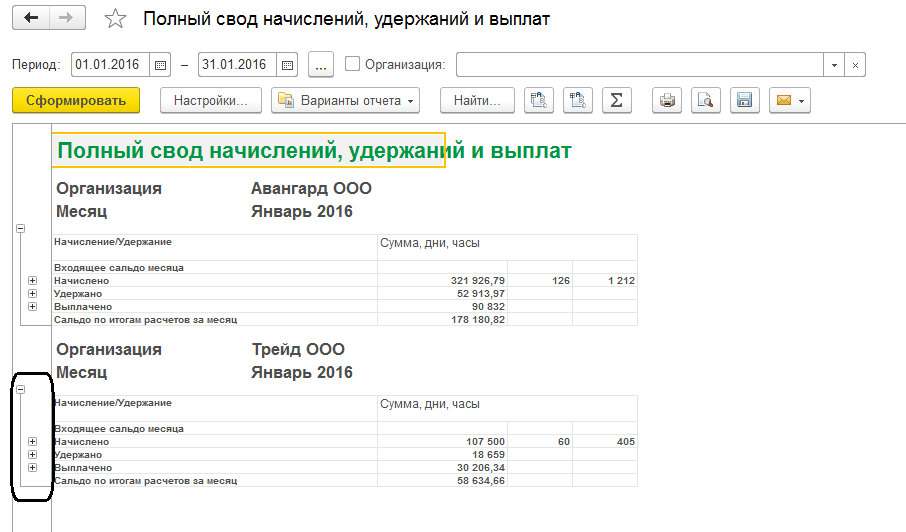
Task: Enable the Организация filter checkbox
Action: (x=352, y=64)
